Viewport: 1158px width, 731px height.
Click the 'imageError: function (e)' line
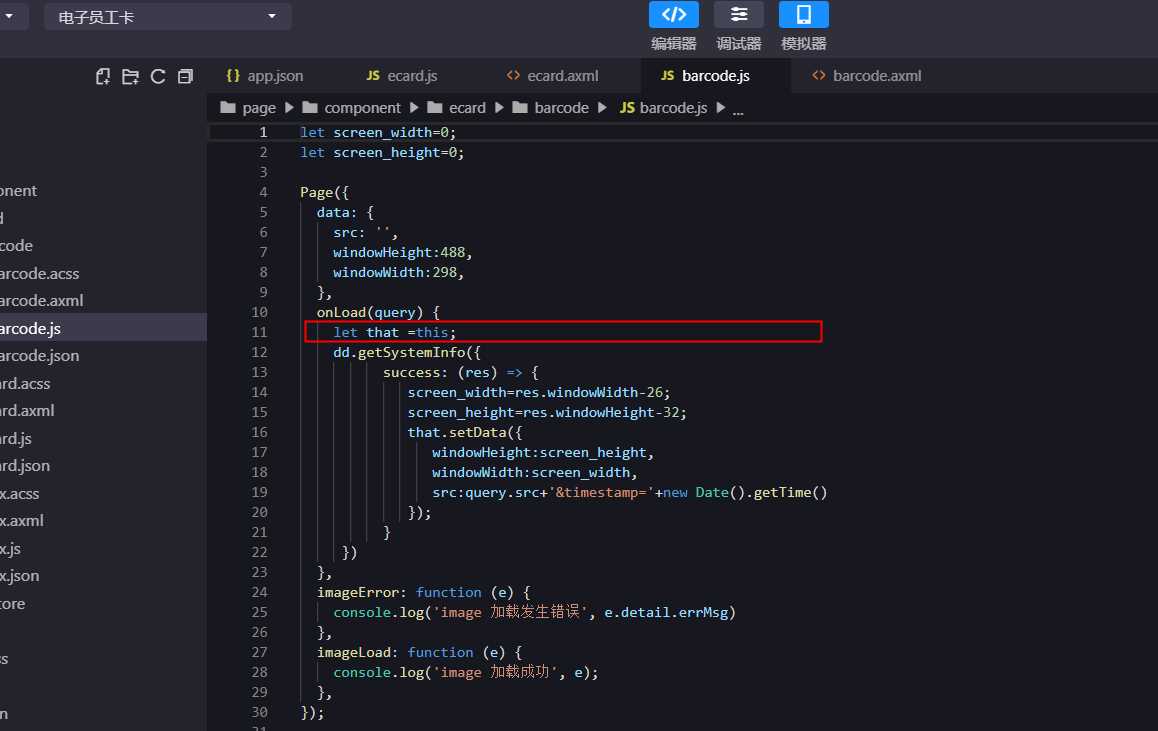424,592
